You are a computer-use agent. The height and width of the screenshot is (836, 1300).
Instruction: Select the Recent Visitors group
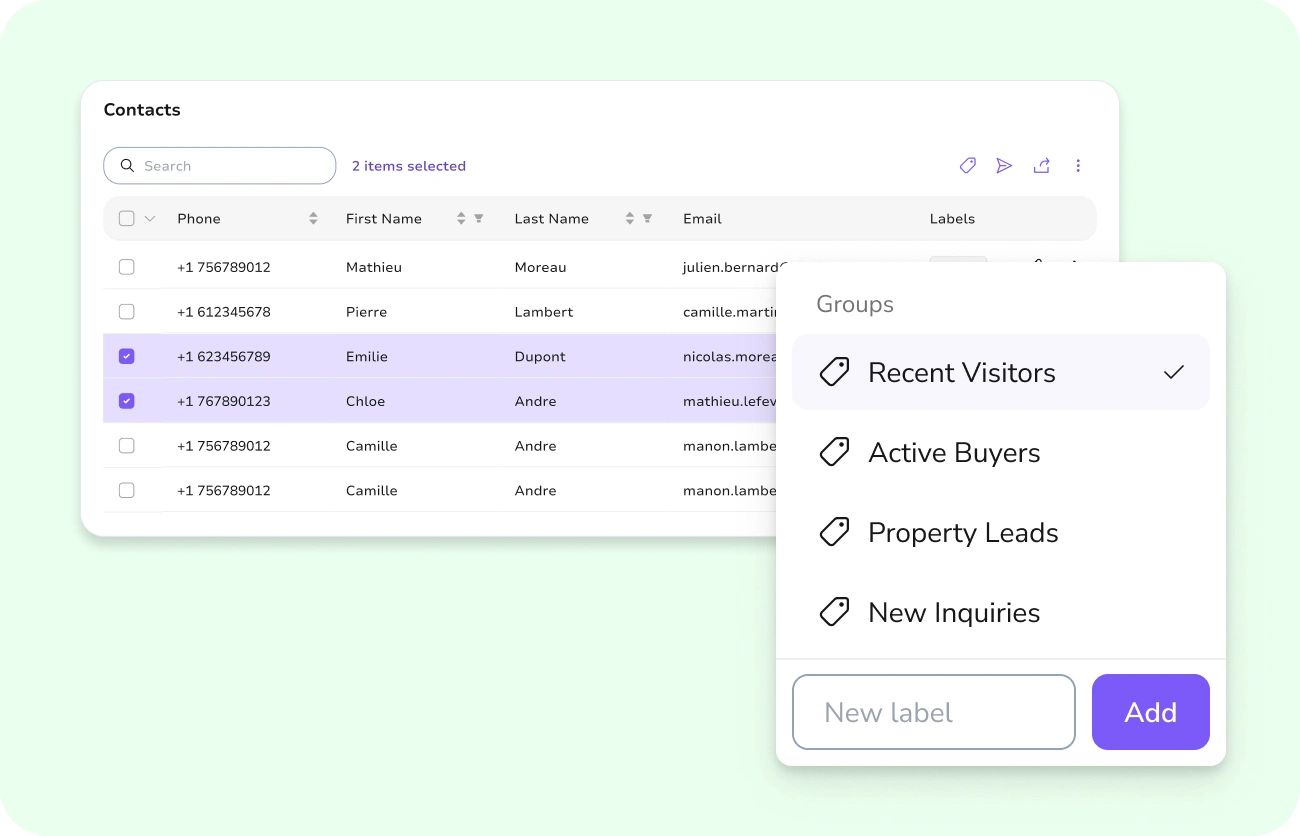[1000, 373]
